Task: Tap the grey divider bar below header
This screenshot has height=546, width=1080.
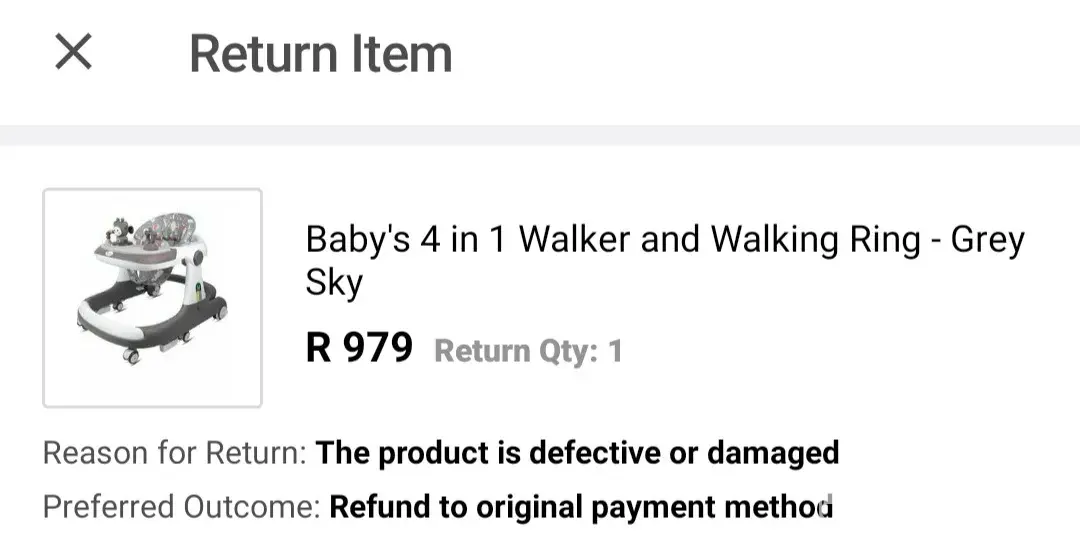Action: click(540, 135)
